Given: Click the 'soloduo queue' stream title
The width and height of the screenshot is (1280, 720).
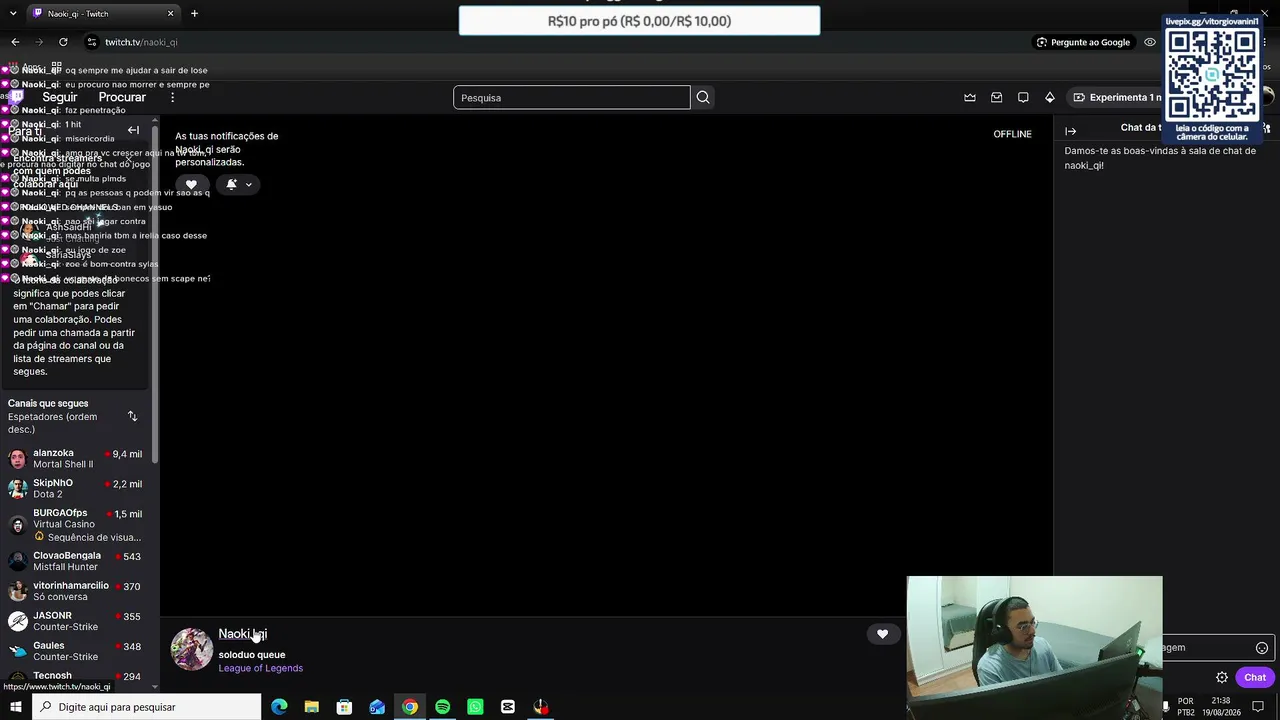Looking at the screenshot, I should [x=252, y=655].
